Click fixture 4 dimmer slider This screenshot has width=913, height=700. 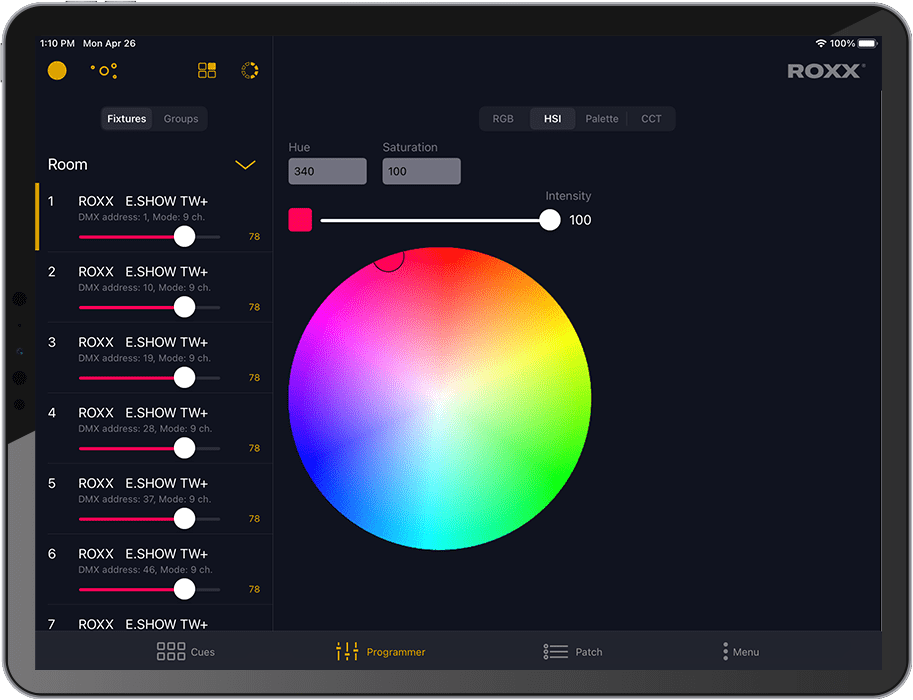pyautogui.click(x=150, y=448)
